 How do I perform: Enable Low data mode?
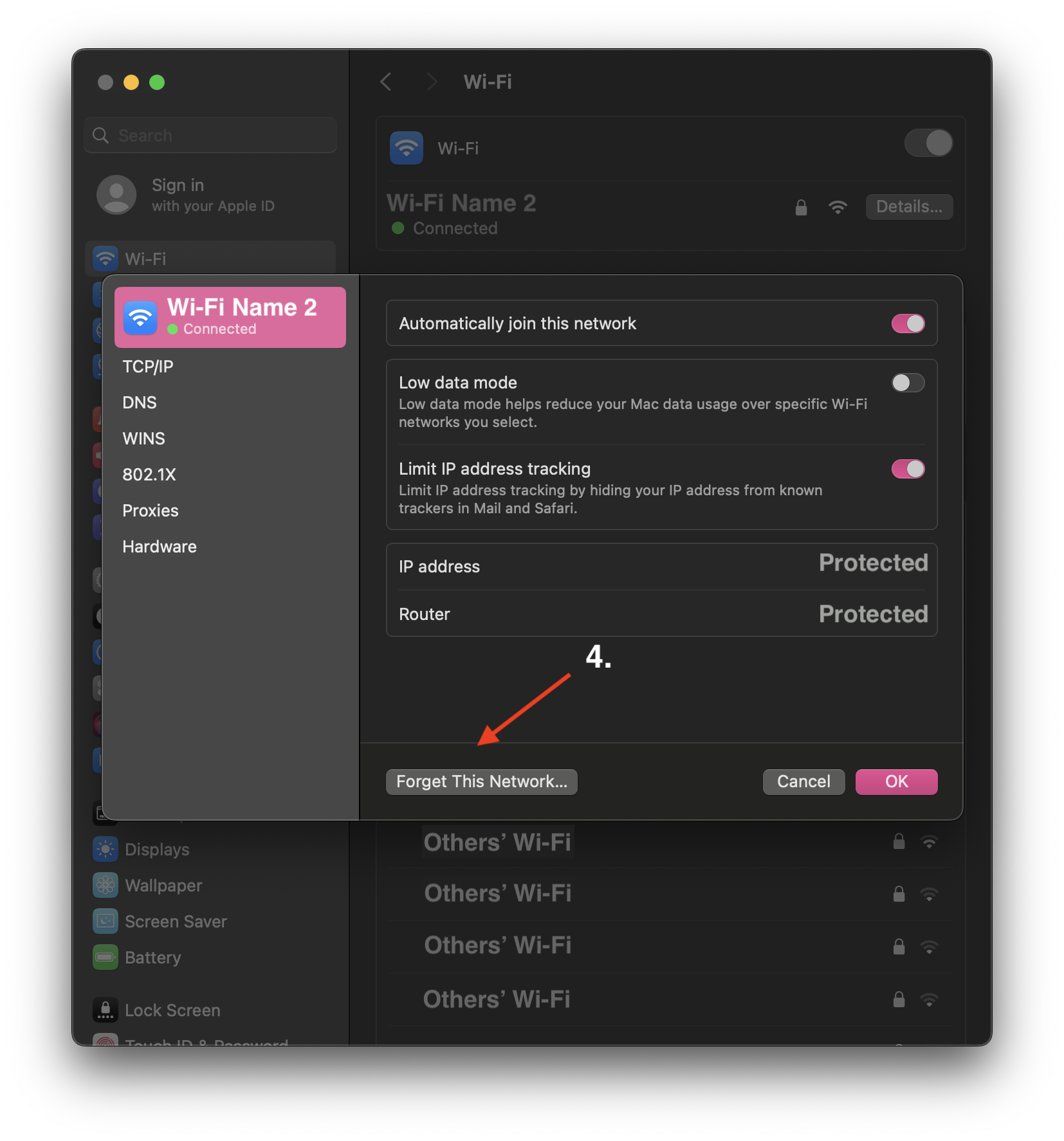[908, 383]
